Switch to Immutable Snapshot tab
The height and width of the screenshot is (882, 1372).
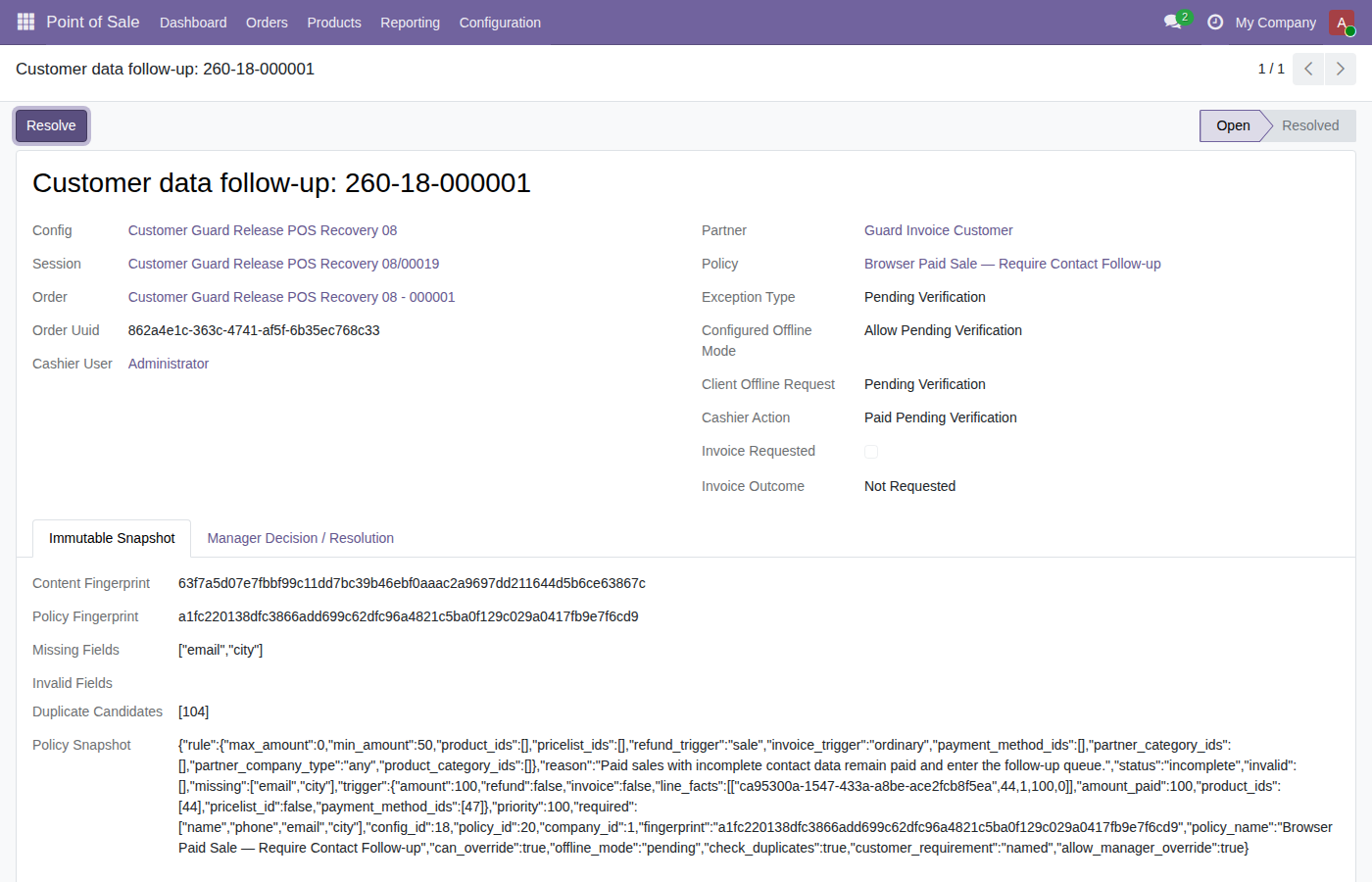[x=112, y=538]
